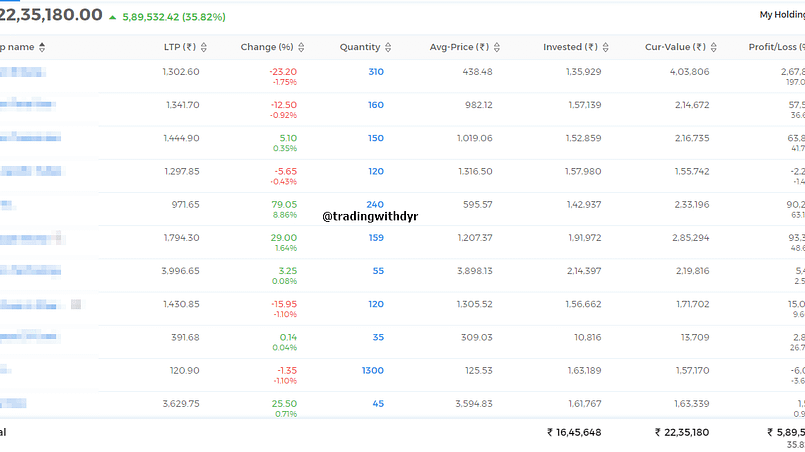
Task: Select the row with LTP 971.65
Action: coord(402,209)
